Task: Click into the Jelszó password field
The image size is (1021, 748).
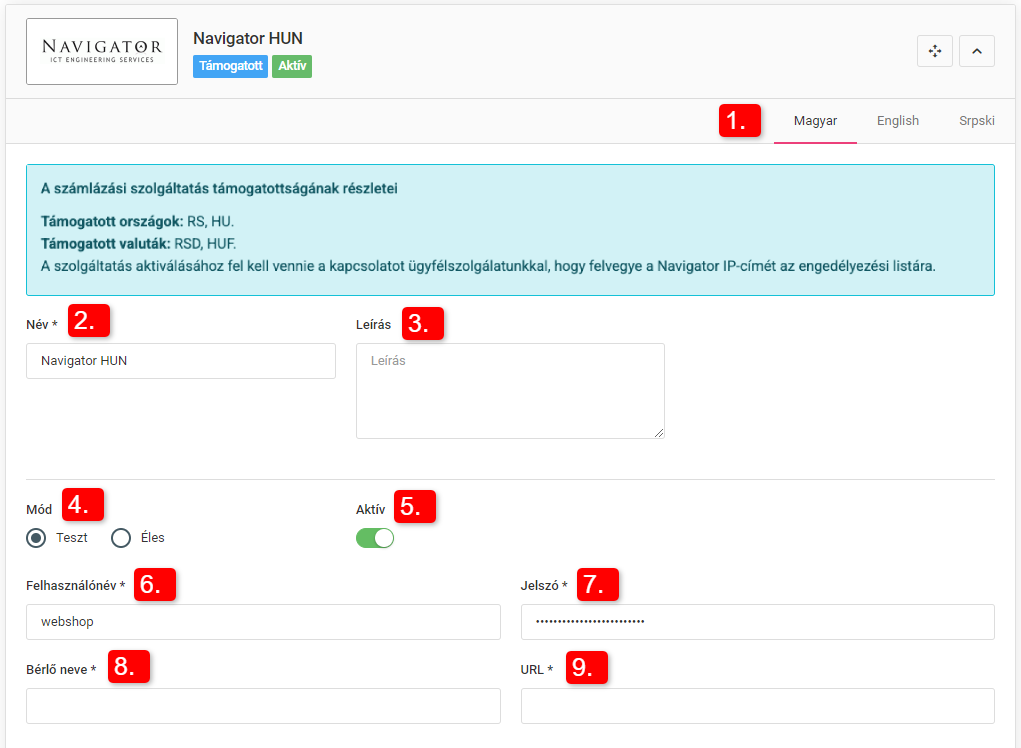Action: [x=757, y=622]
